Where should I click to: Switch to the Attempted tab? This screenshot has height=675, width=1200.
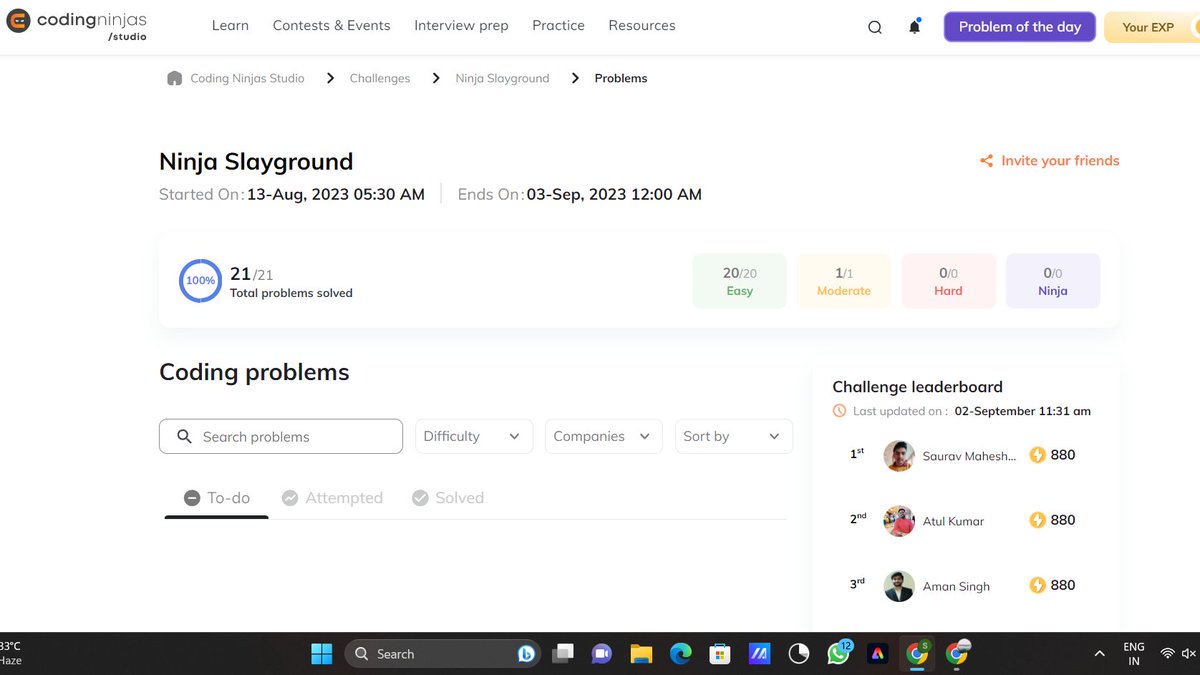point(332,498)
